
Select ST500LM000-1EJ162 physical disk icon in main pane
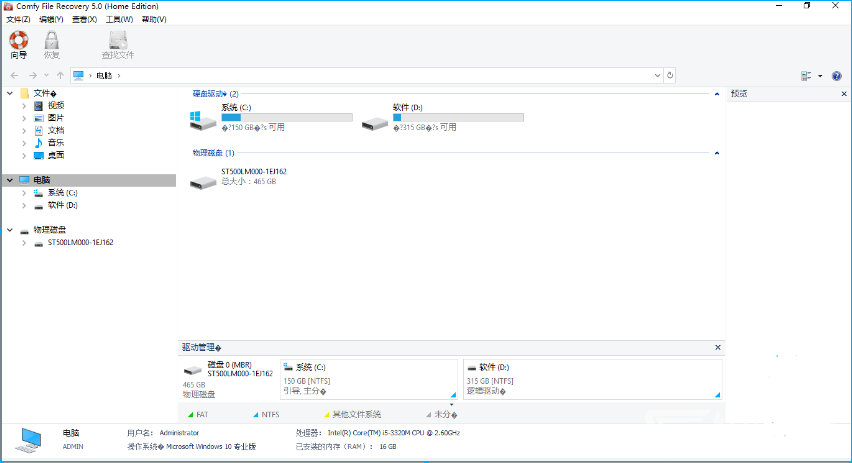click(203, 182)
